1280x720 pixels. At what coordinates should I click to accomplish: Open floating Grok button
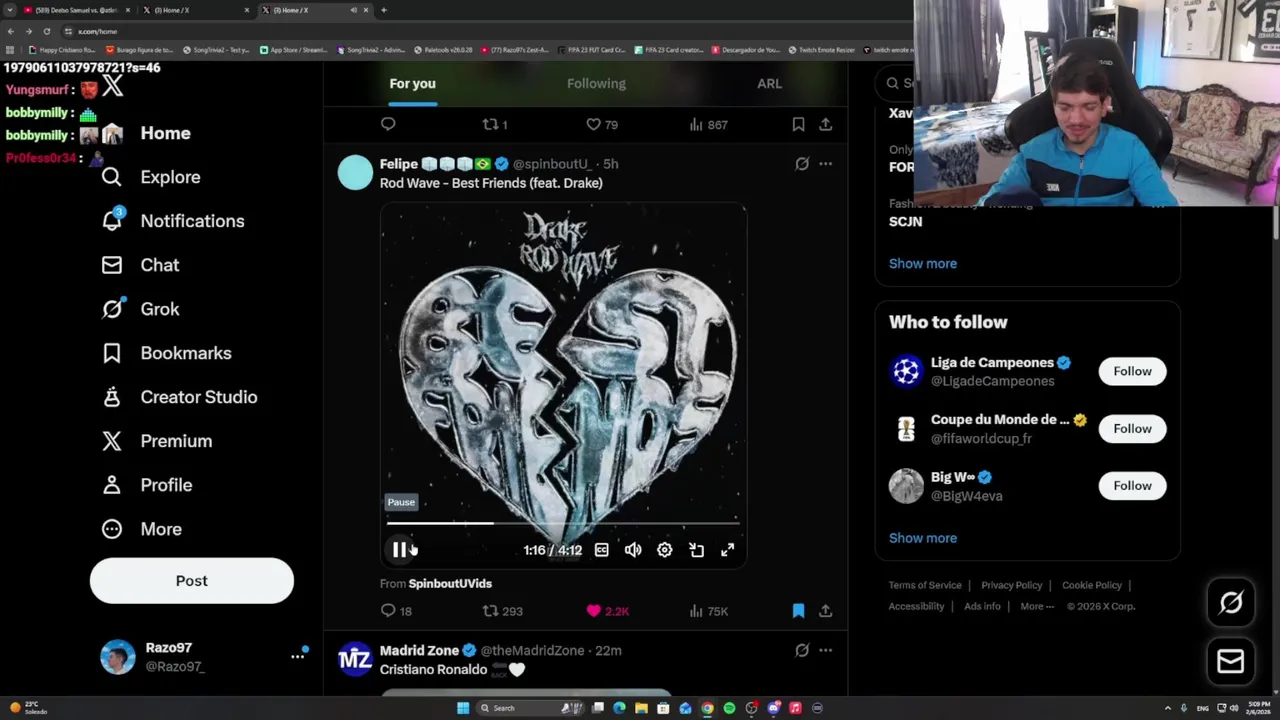[1231, 602]
